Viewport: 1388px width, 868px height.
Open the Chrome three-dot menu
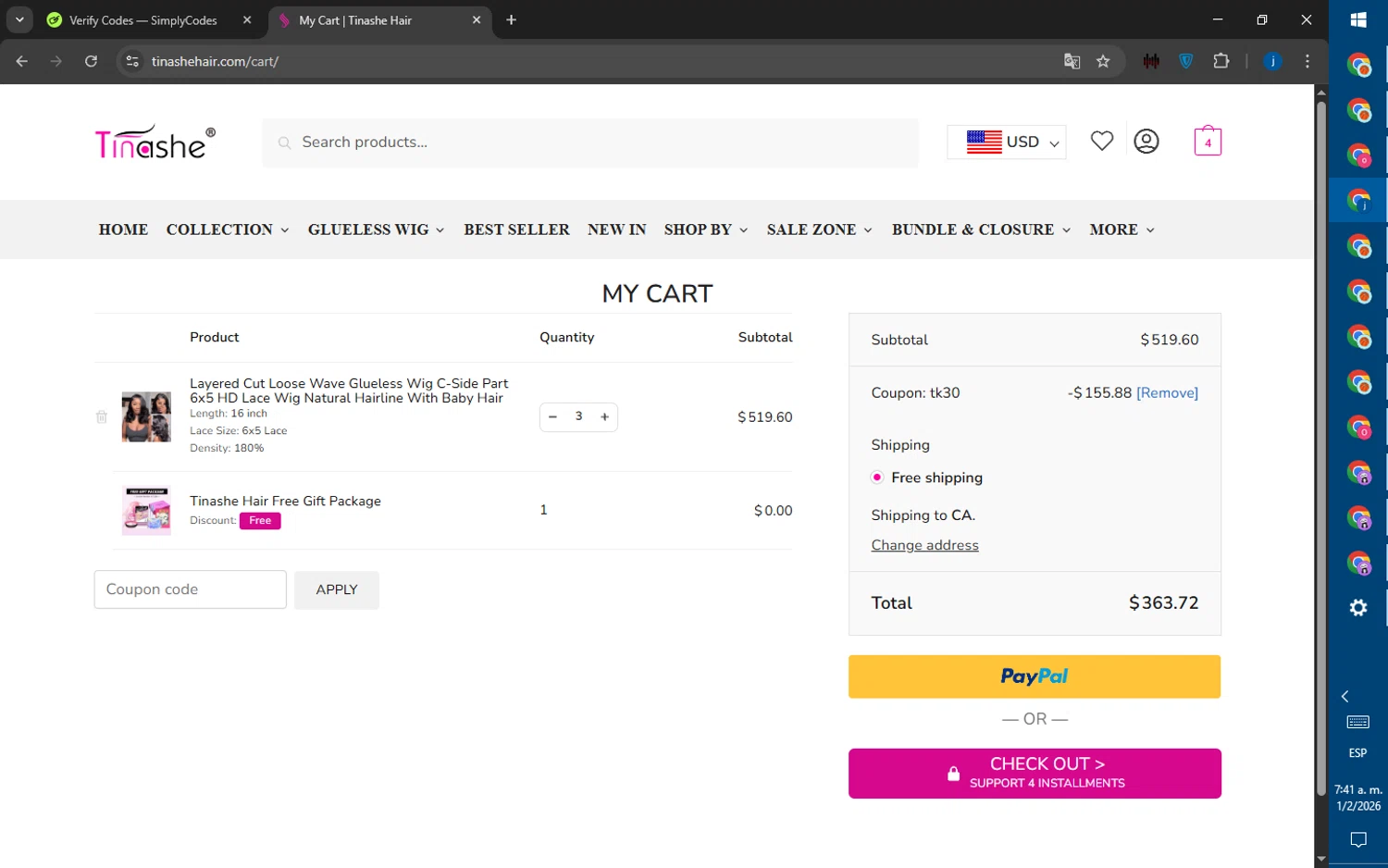1307,61
